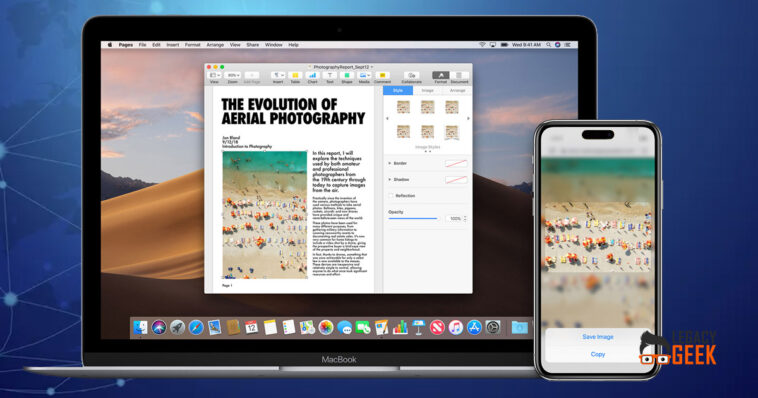758x398 pixels.
Task: Open the Border style swatch dropdown
Action: pyautogui.click(x=456, y=163)
